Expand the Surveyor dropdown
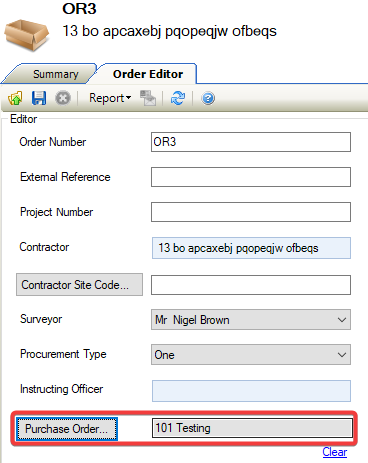Viewport: 368px width, 463px height. pyautogui.click(x=251, y=320)
